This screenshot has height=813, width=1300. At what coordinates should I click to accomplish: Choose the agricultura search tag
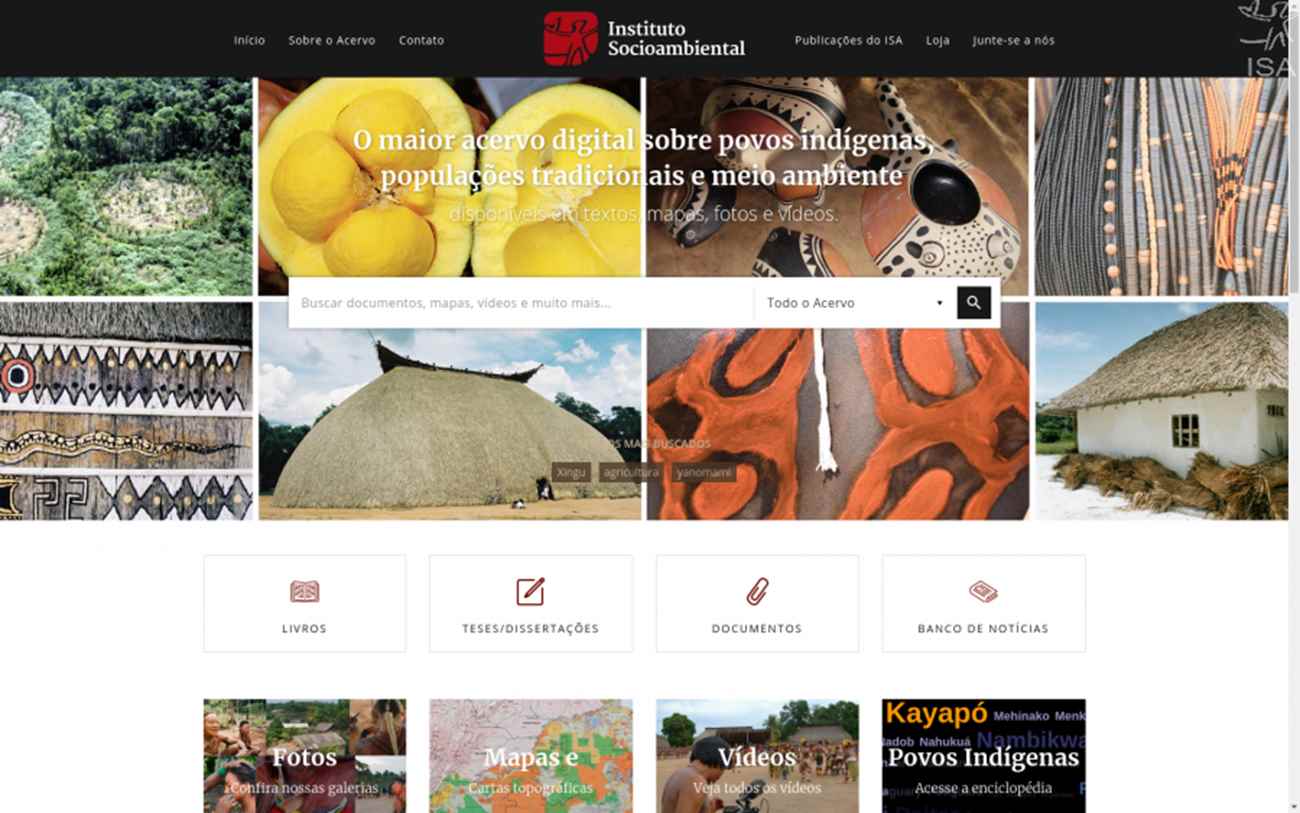coord(631,472)
